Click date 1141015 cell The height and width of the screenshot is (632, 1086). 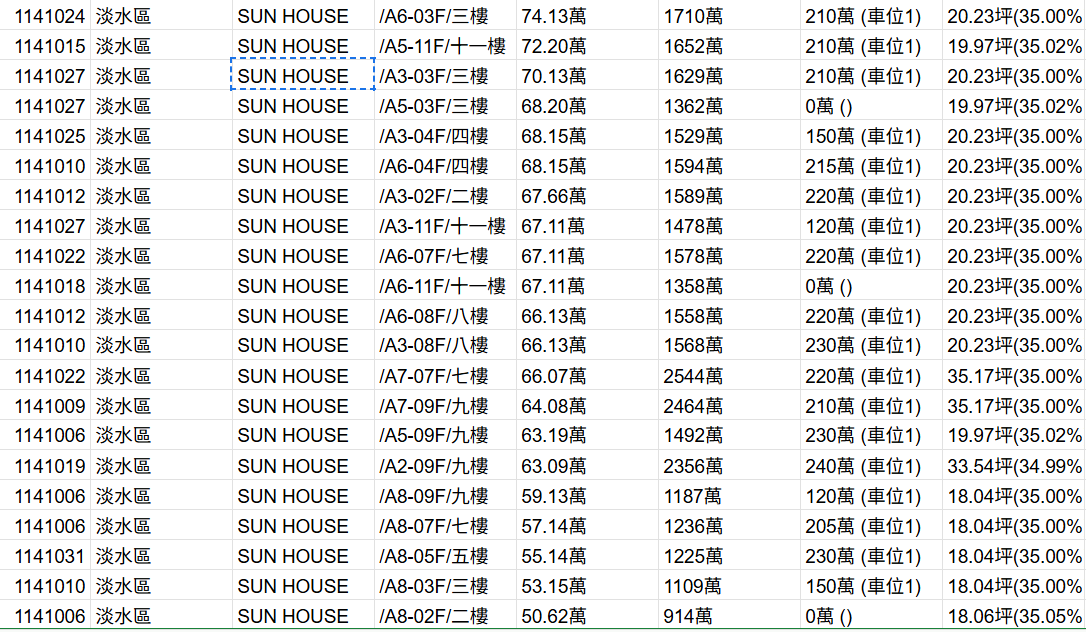[x=45, y=45]
